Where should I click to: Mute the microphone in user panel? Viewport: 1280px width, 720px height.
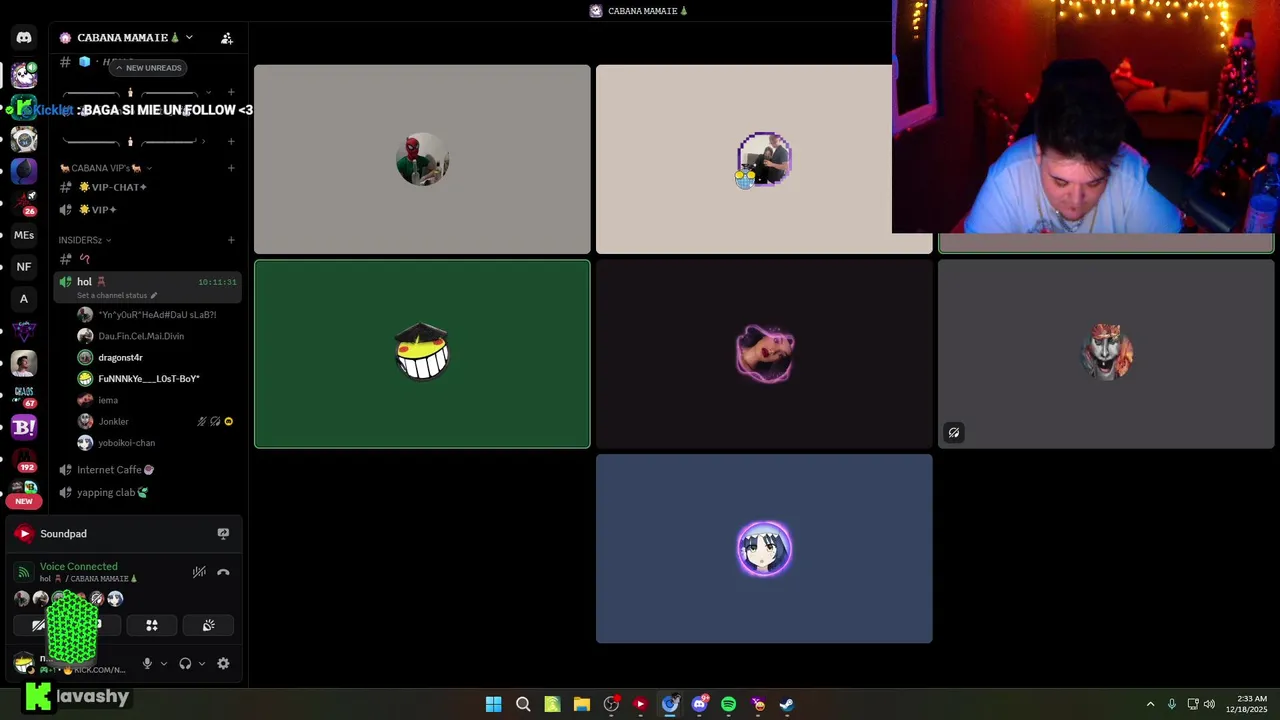click(x=147, y=664)
